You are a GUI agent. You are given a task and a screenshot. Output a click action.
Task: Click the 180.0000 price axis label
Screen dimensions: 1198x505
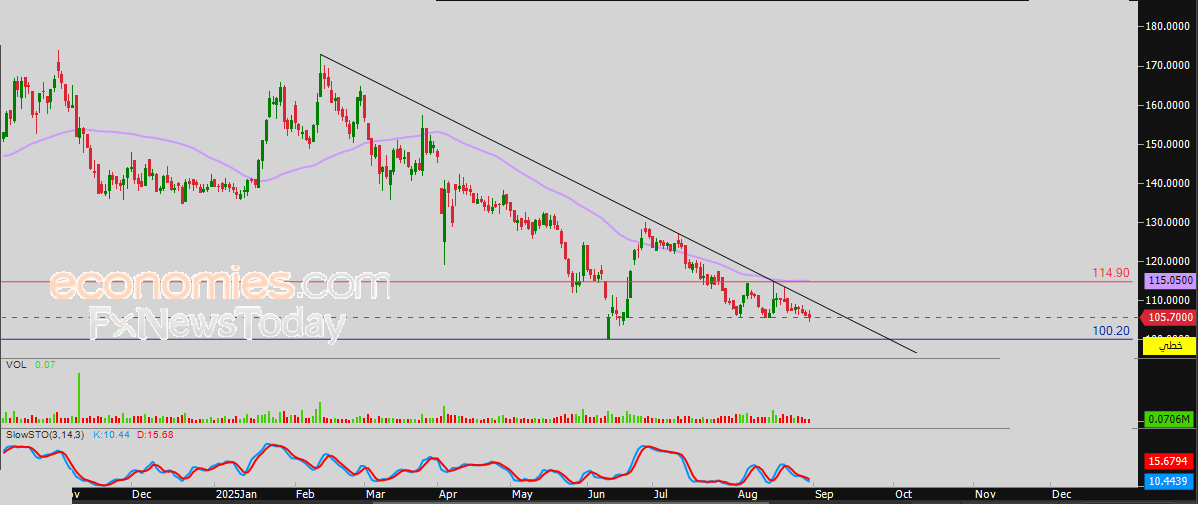point(1167,27)
